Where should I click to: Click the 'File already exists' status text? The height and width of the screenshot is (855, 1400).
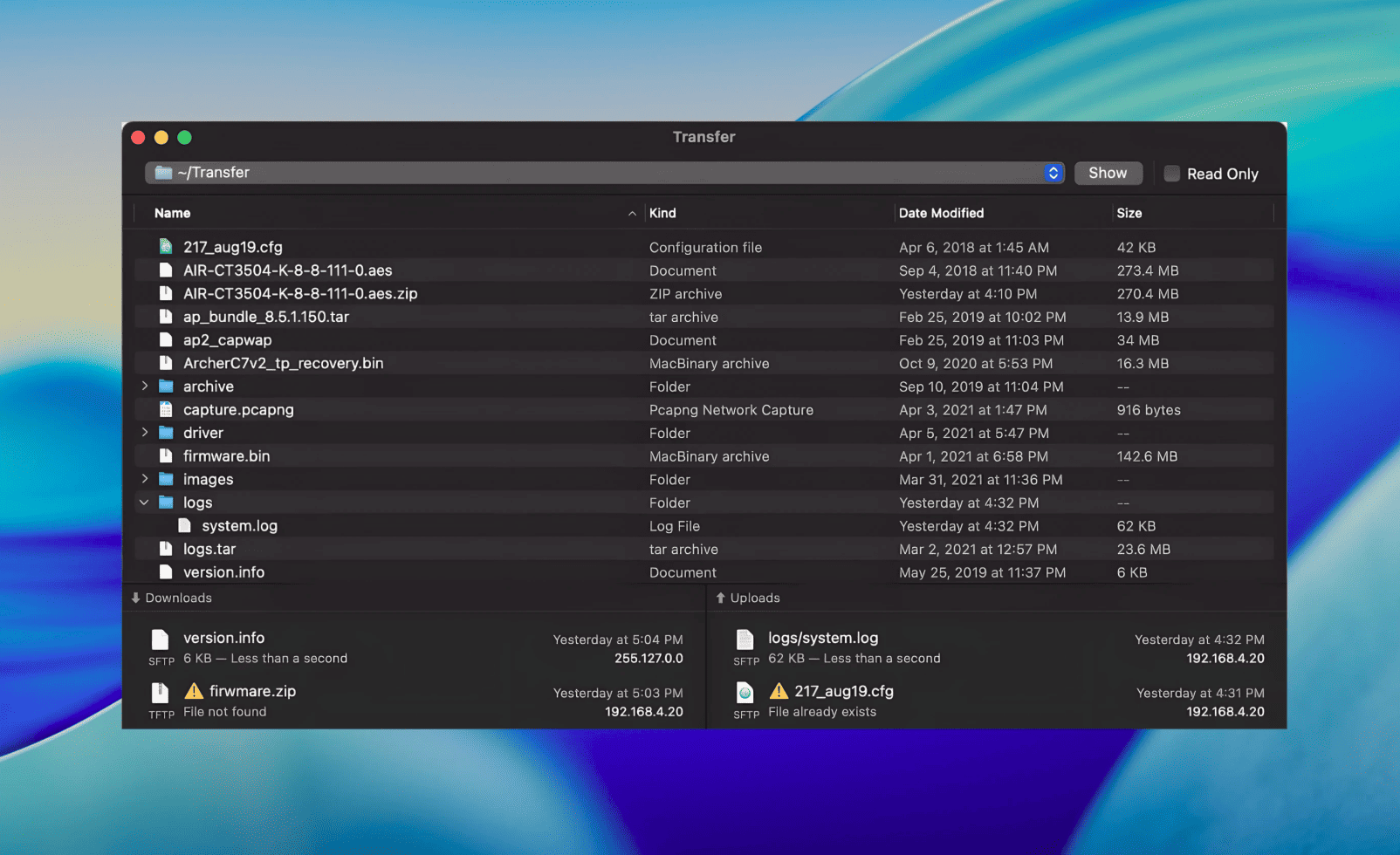coord(822,712)
